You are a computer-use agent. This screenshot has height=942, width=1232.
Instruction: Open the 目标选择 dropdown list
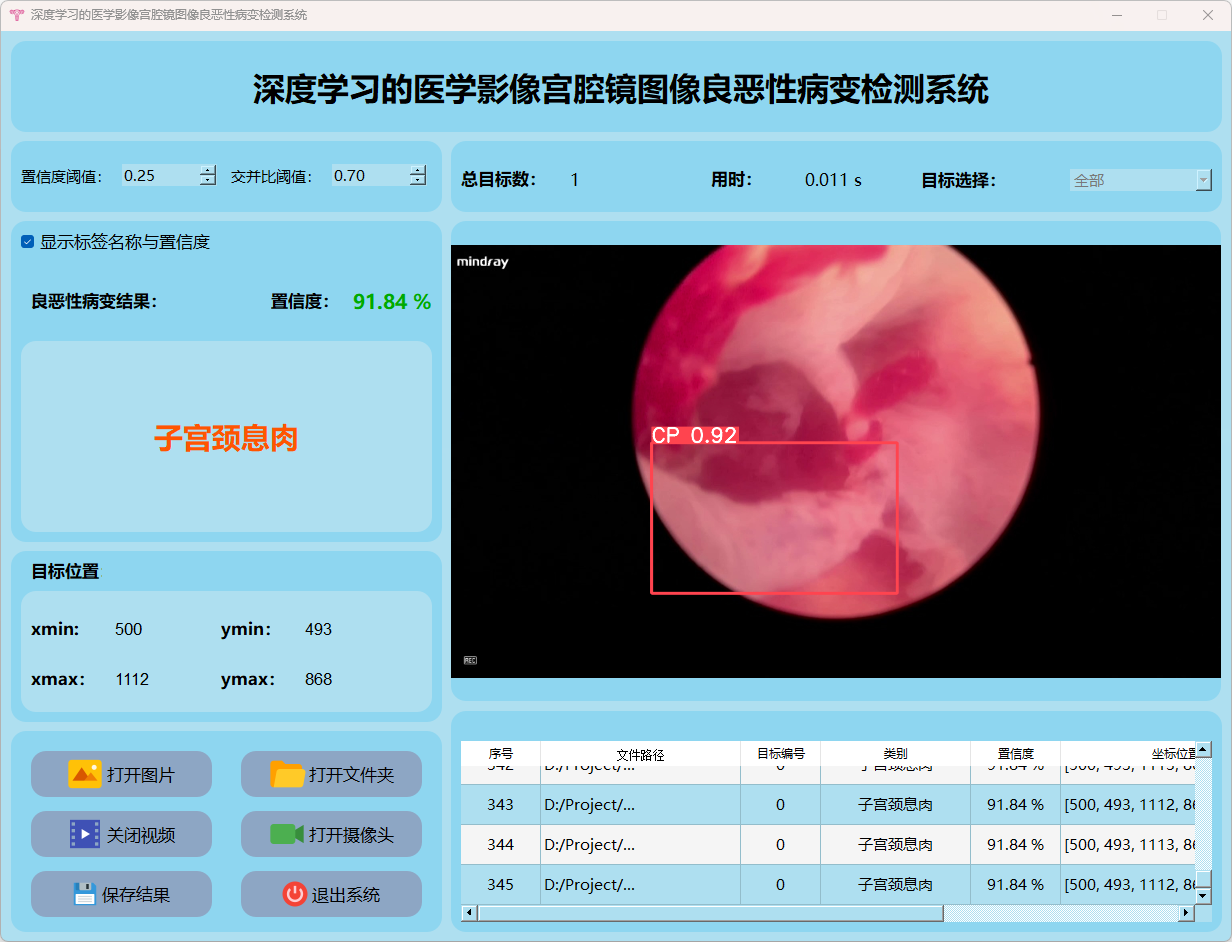coord(1203,180)
